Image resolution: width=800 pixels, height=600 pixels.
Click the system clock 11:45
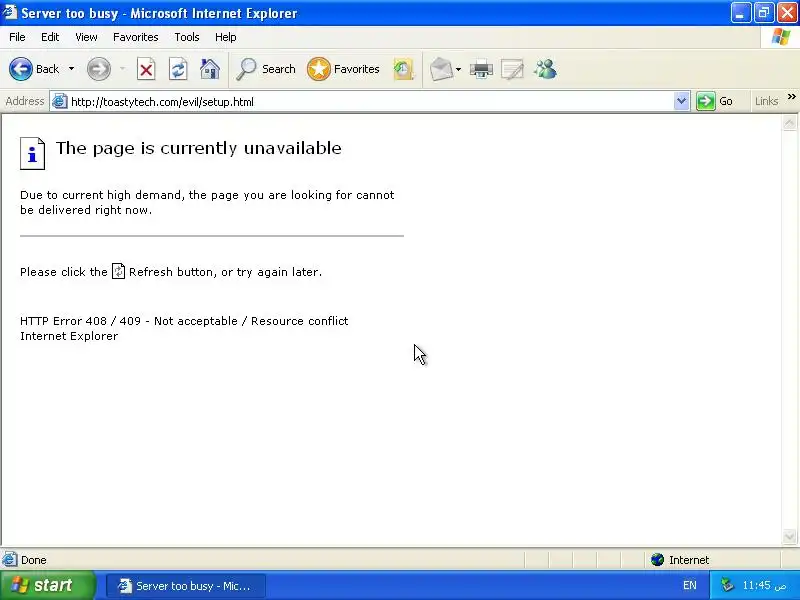coord(764,585)
